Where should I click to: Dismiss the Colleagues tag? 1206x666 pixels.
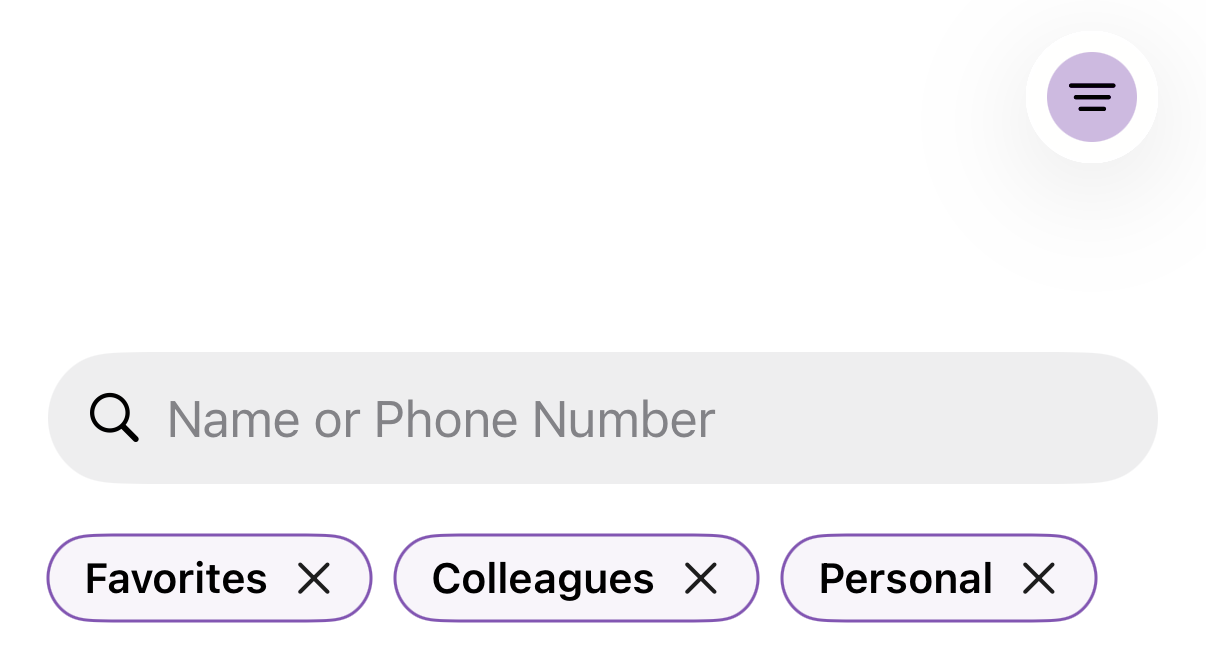pyautogui.click(x=700, y=578)
